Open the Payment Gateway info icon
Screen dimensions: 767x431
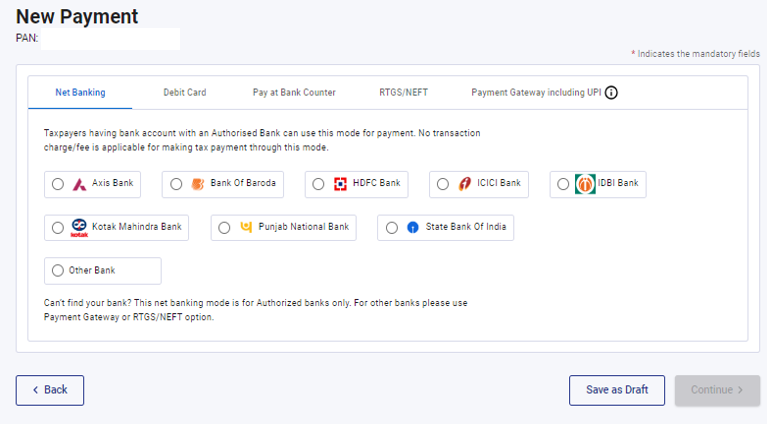pyautogui.click(x=611, y=93)
